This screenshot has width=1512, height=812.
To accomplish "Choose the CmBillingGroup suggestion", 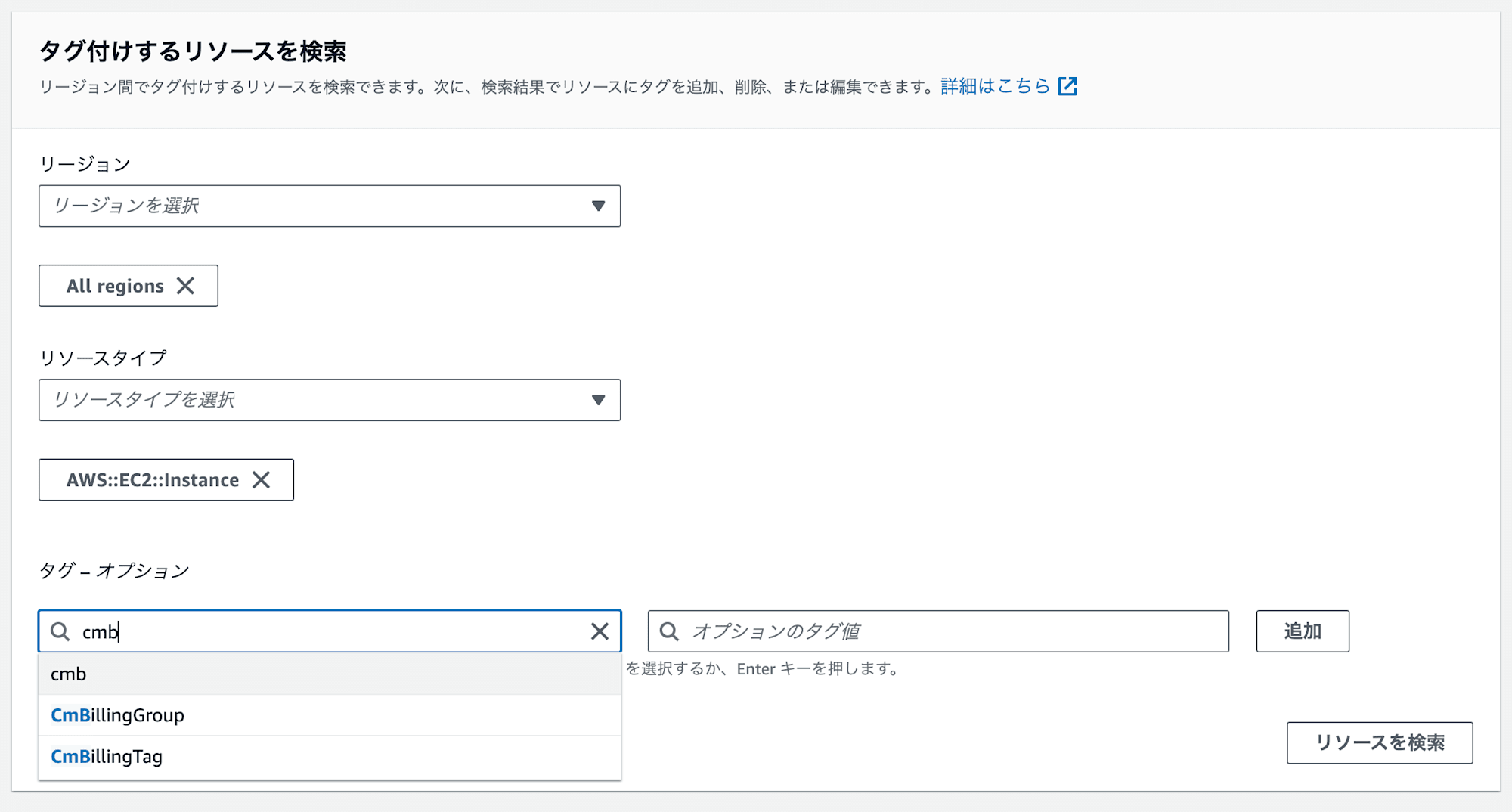I will tap(330, 715).
